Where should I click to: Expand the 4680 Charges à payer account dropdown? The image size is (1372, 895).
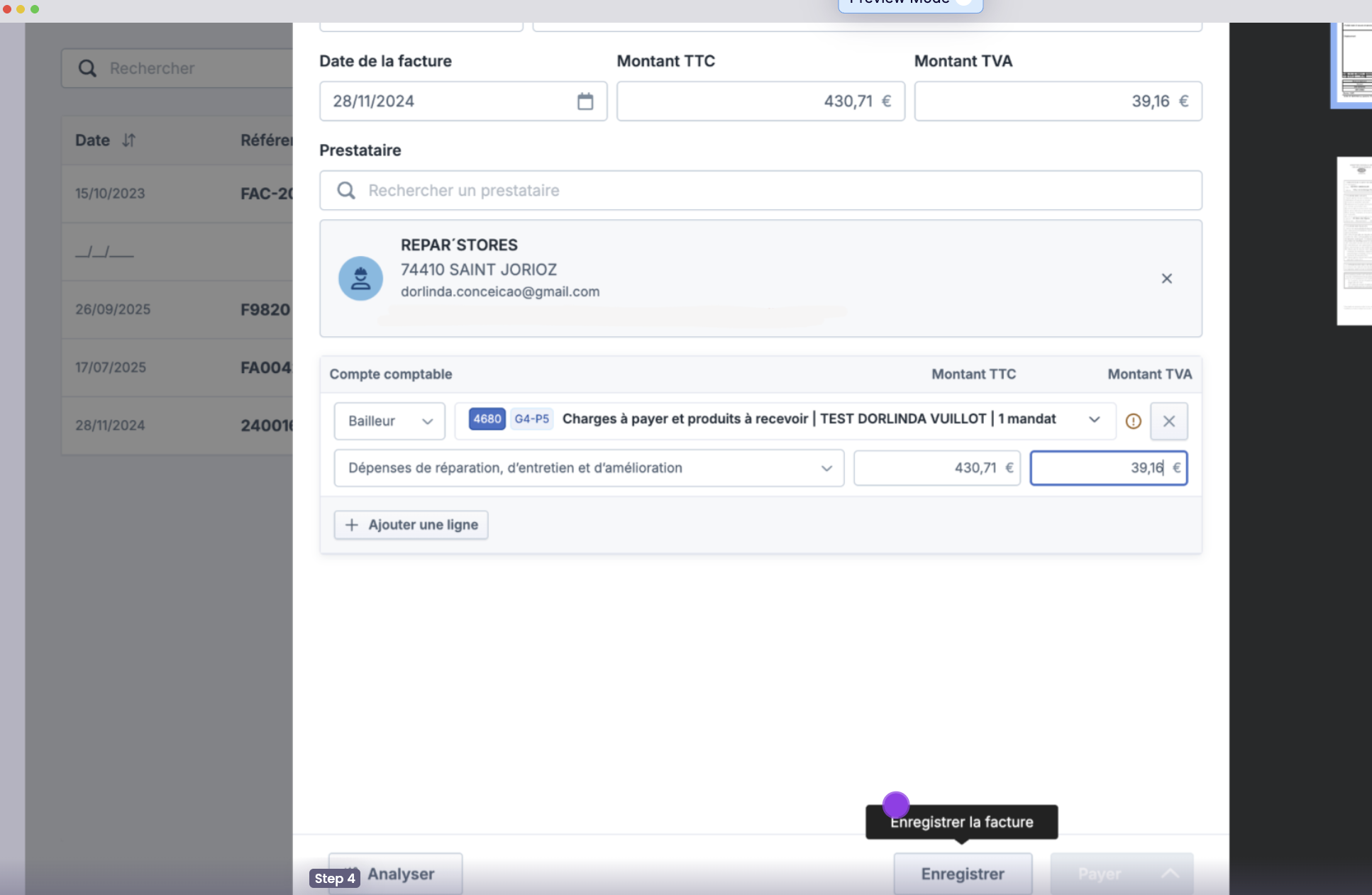[1094, 420]
